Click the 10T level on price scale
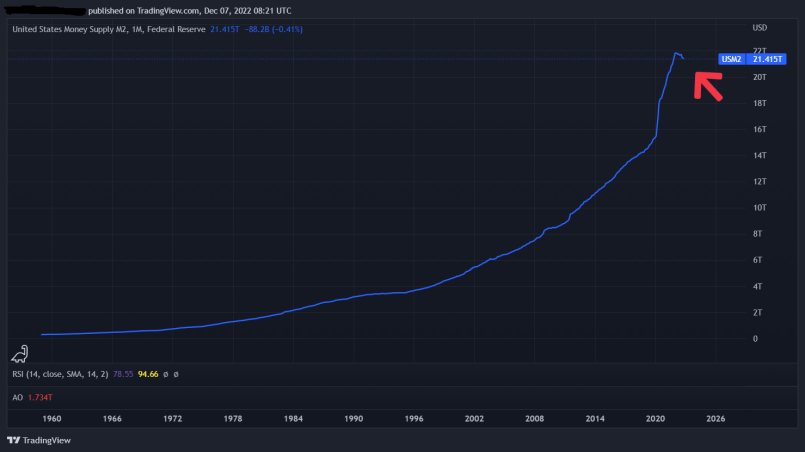 point(759,208)
